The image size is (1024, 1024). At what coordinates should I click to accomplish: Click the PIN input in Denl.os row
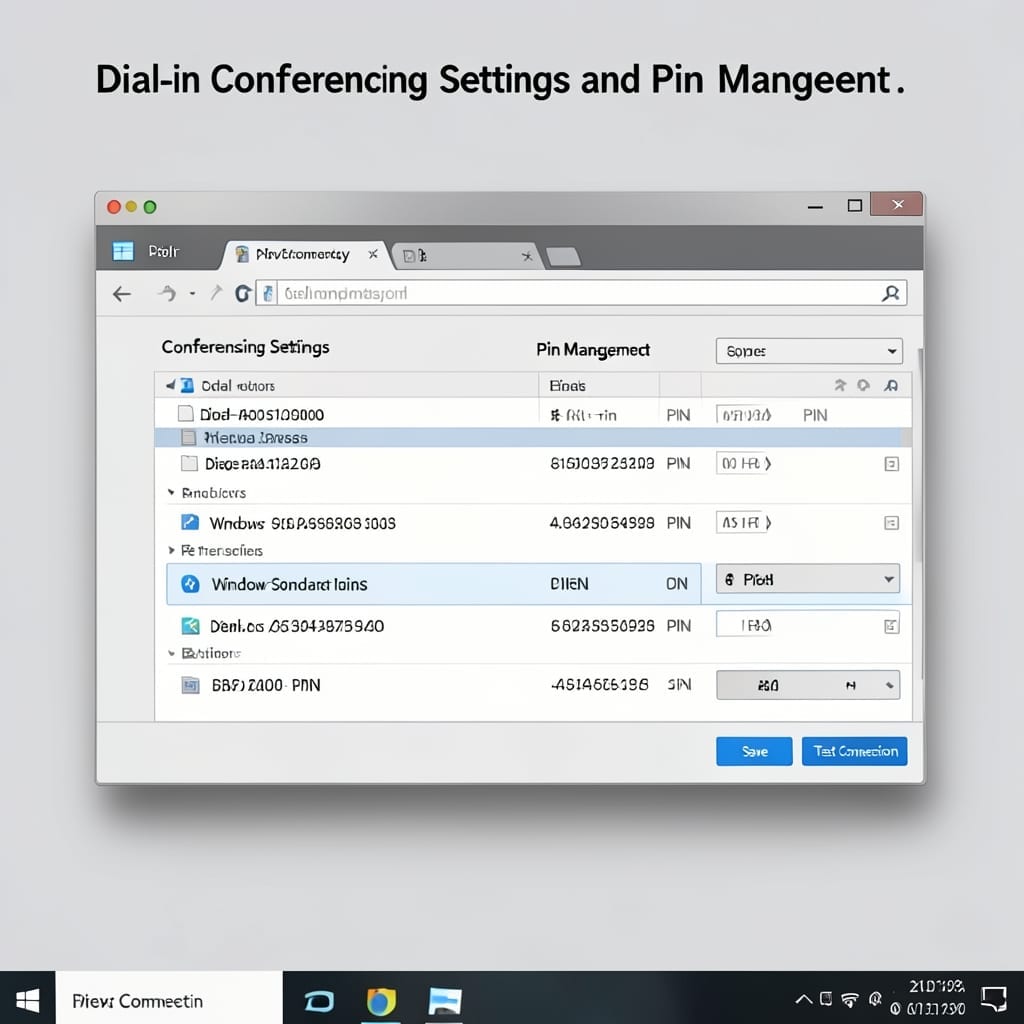808,624
